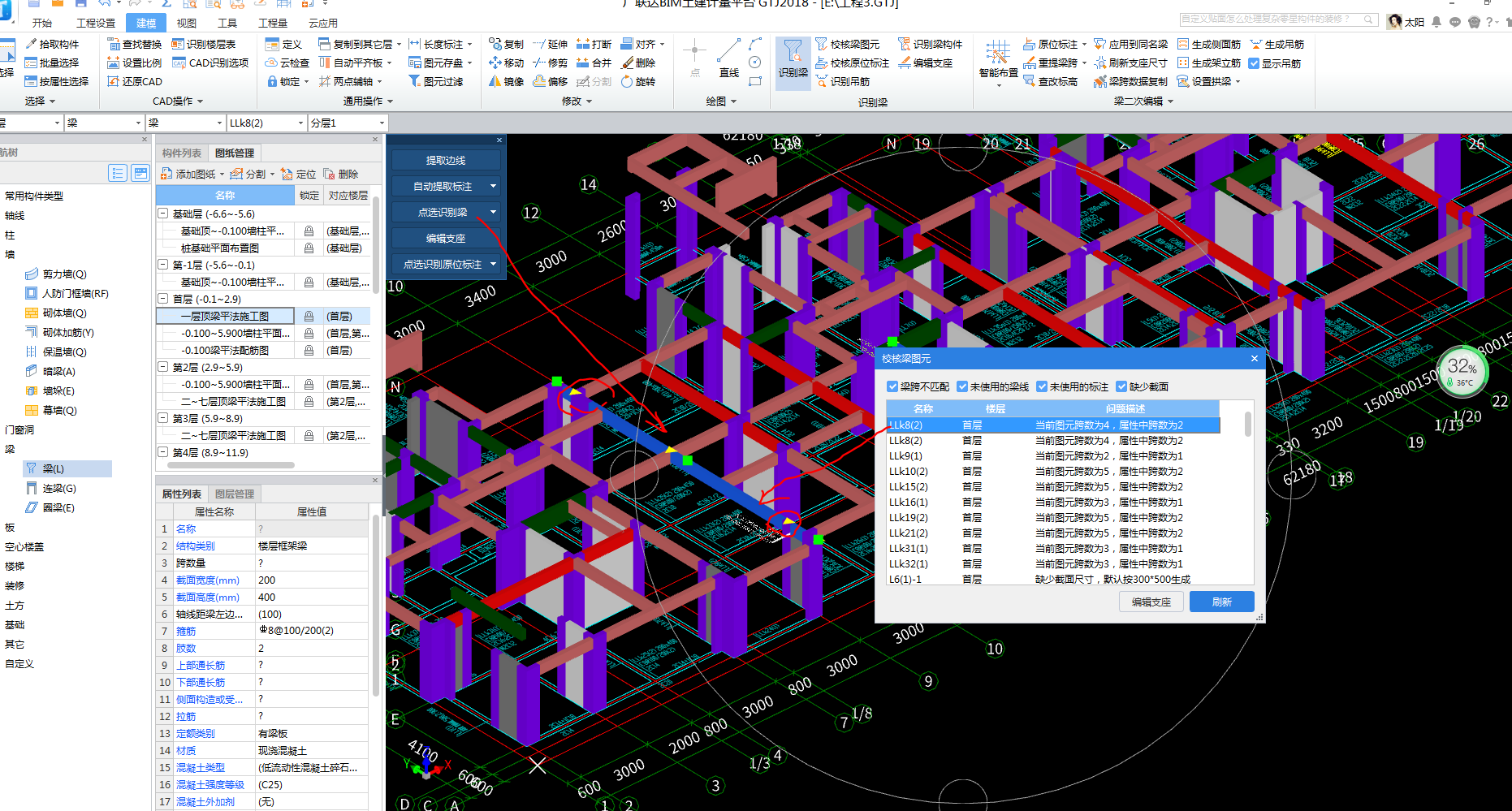The image size is (1512, 811).
Task: Click the 编辑支座 button in 校核梁图元 dialog
Action: click(x=1151, y=602)
